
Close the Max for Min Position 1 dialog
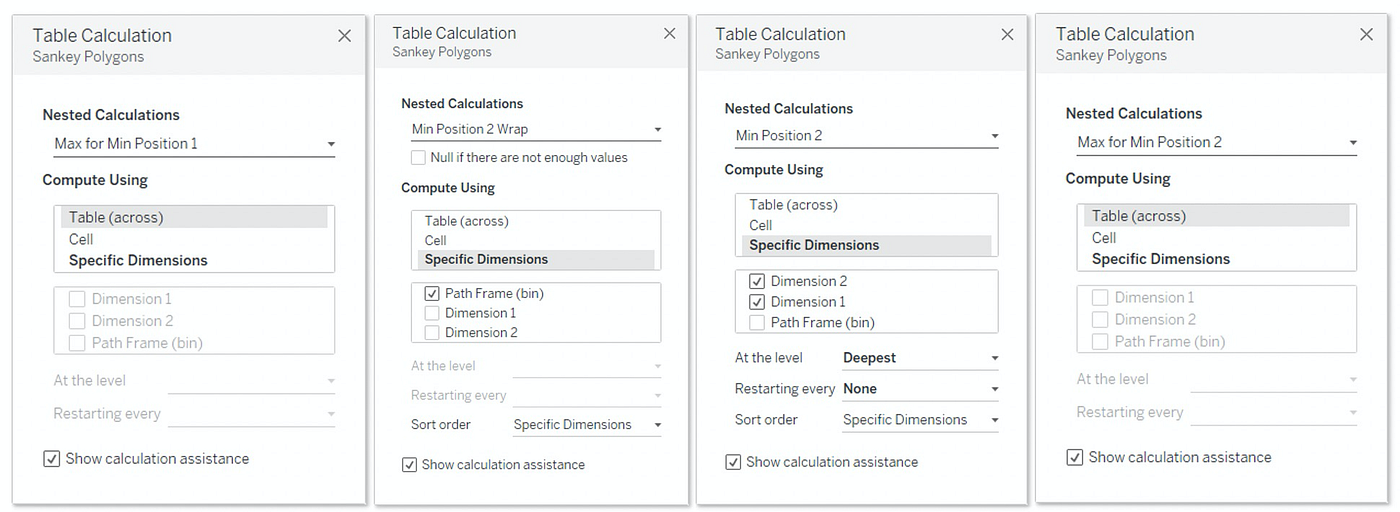[x=344, y=36]
